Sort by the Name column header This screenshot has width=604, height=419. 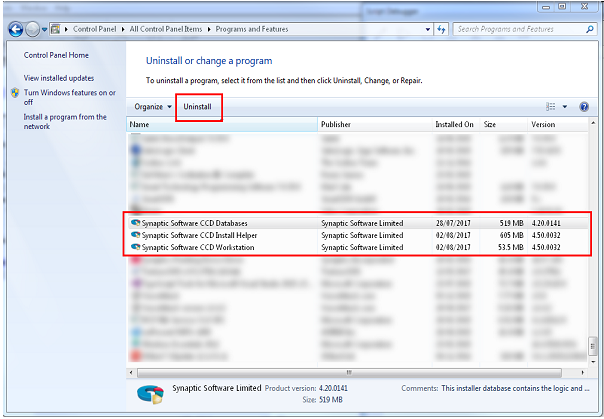pyautogui.click(x=222, y=124)
